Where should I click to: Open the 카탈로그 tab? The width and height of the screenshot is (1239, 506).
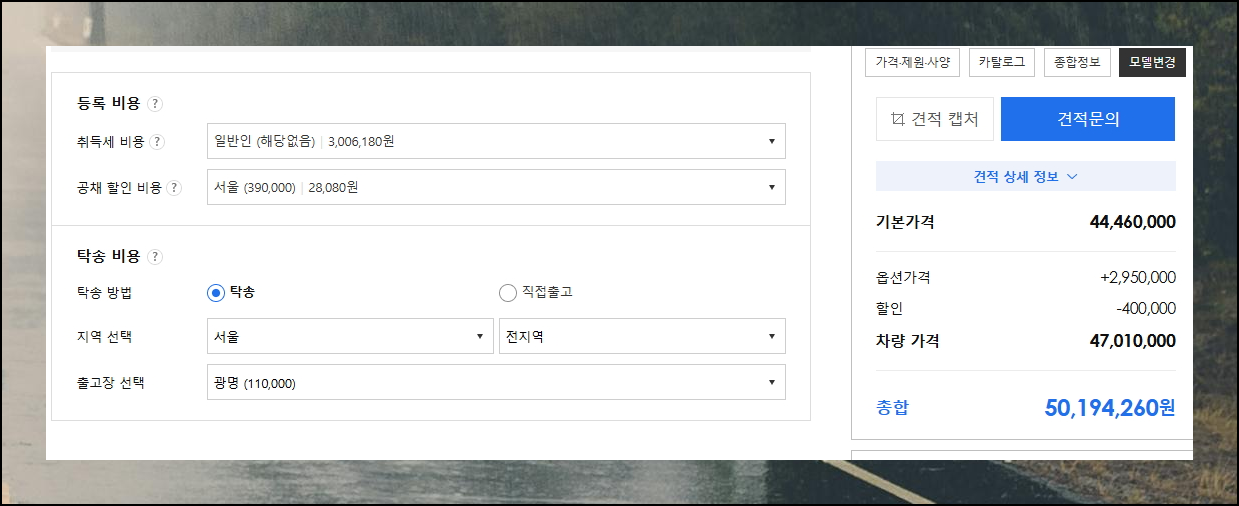[1001, 62]
